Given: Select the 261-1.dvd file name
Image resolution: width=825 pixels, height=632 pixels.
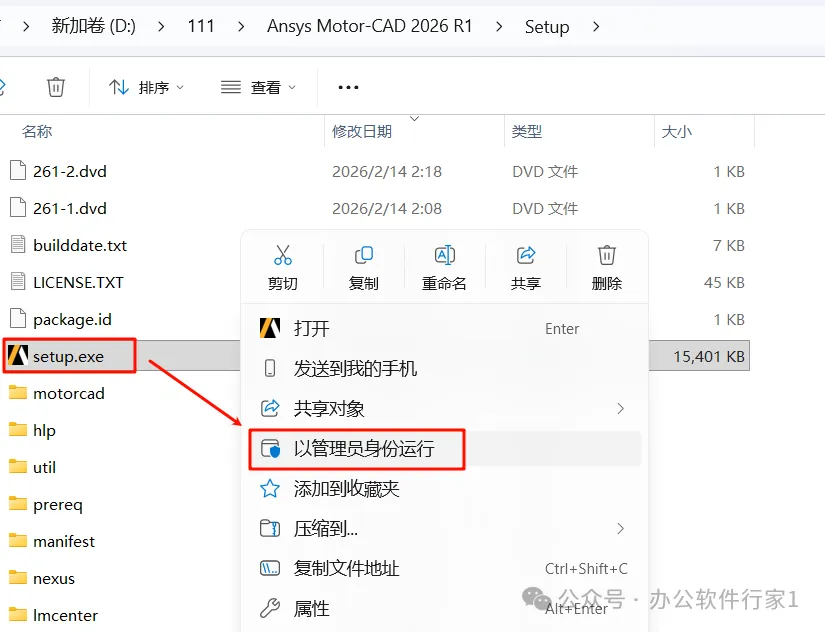Looking at the screenshot, I should pyautogui.click(x=69, y=208).
